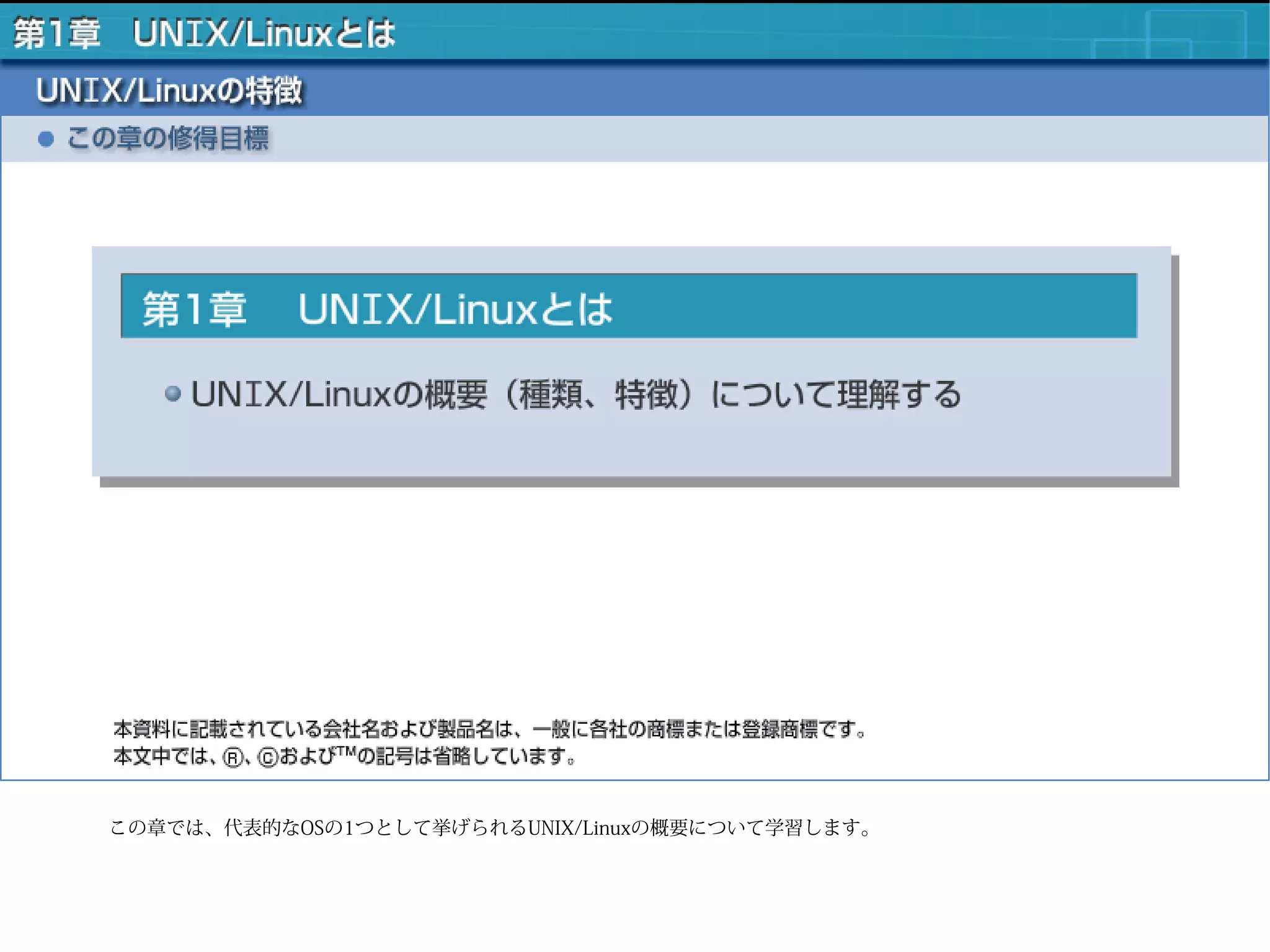Click the section label この章の修得目標
Image resolution: width=1270 pixels, height=952 pixels.
[167, 138]
